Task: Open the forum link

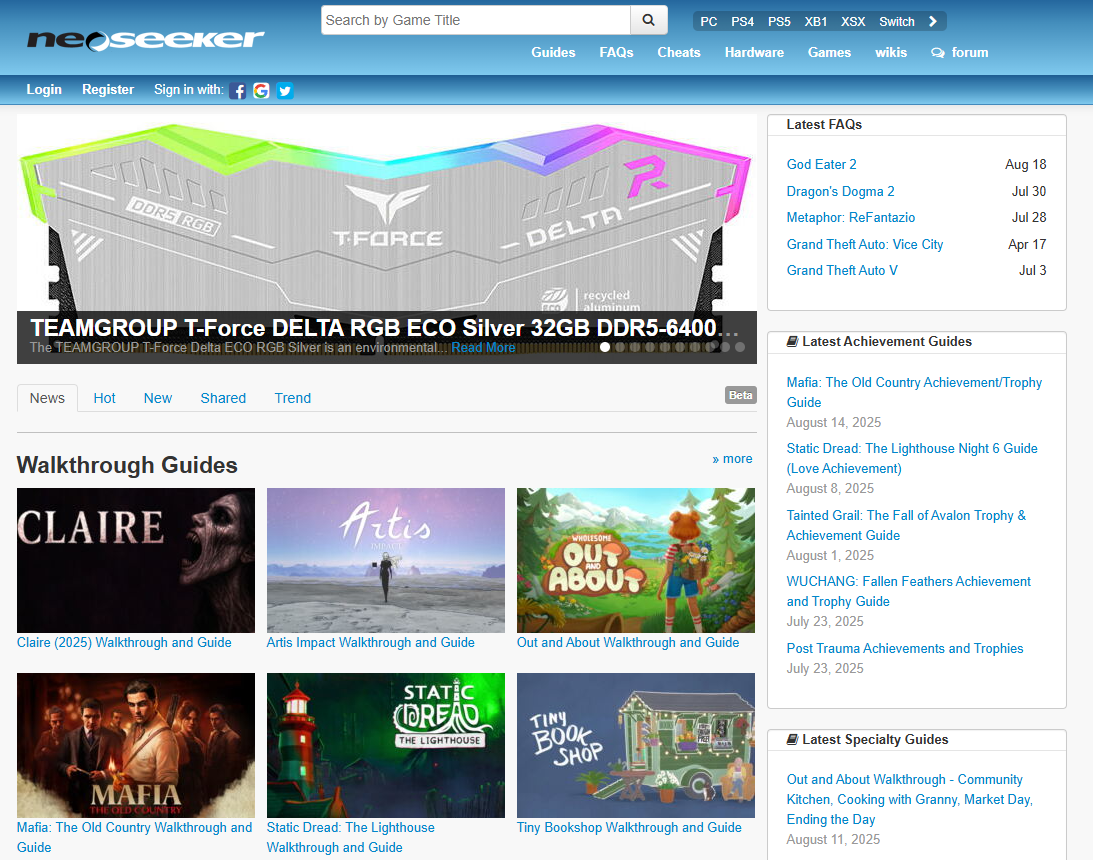Action: (x=960, y=52)
